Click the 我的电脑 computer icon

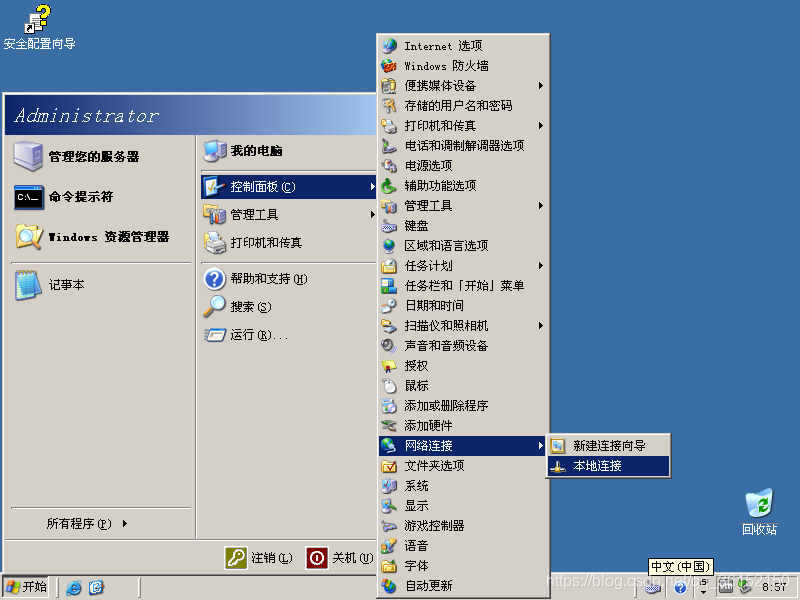point(215,151)
